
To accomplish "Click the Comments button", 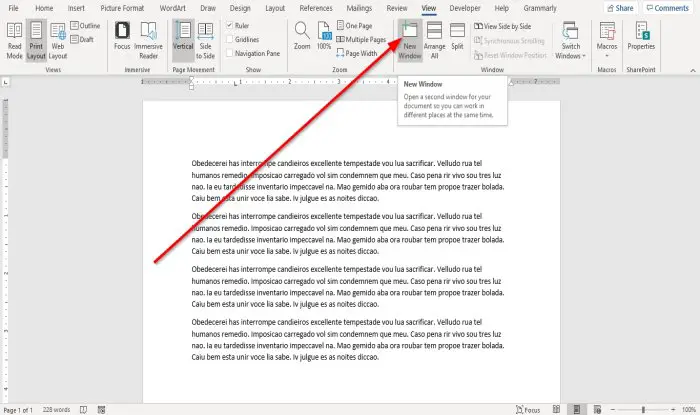I will 668,8.
